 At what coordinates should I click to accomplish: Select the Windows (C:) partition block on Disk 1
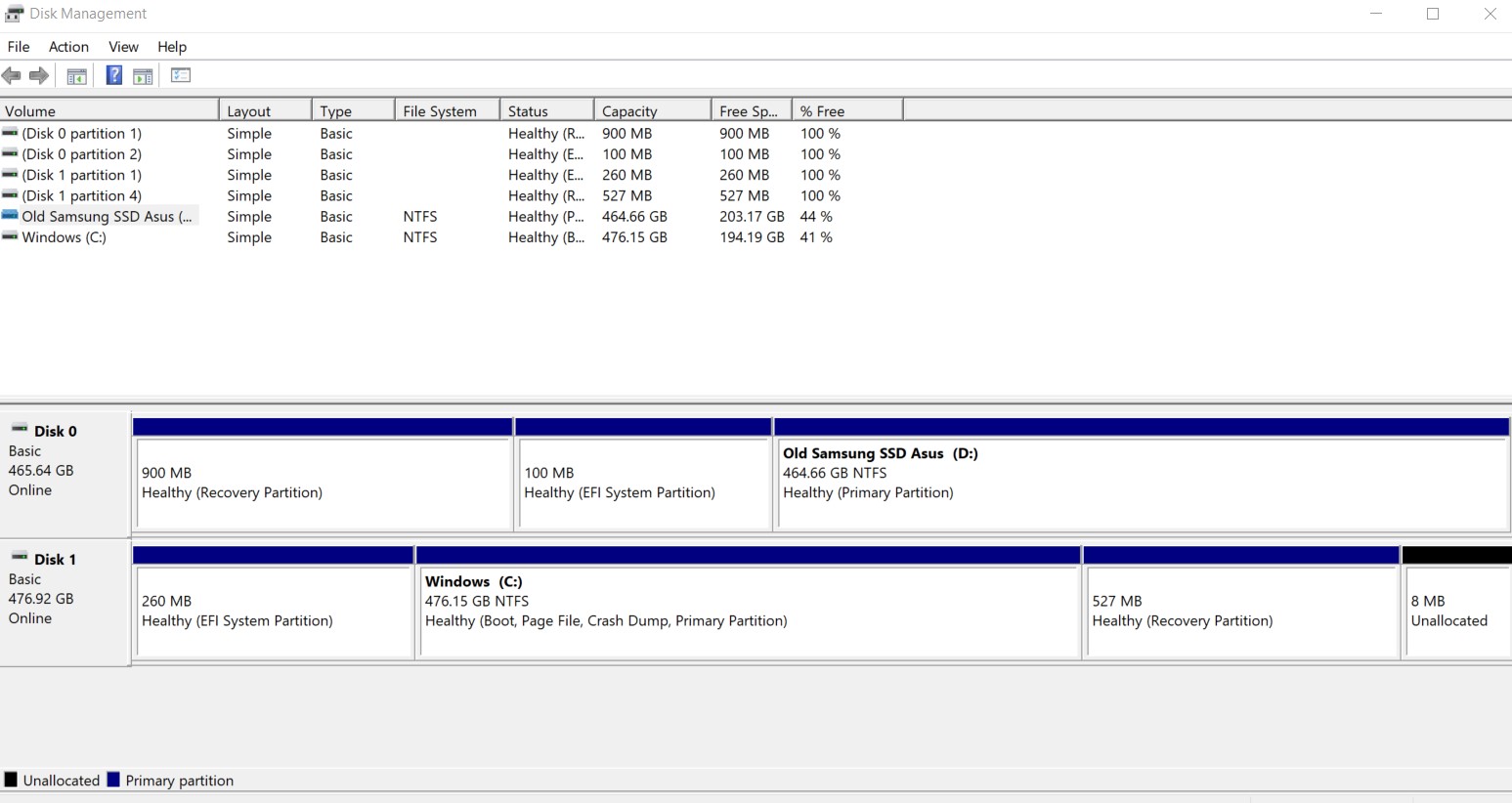(x=748, y=603)
